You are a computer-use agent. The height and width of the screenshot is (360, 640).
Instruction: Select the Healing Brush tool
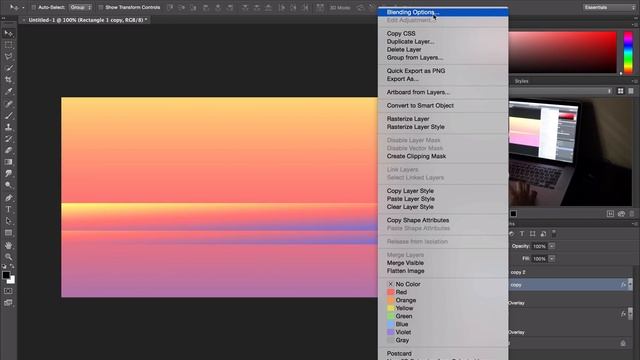[x=9, y=104]
